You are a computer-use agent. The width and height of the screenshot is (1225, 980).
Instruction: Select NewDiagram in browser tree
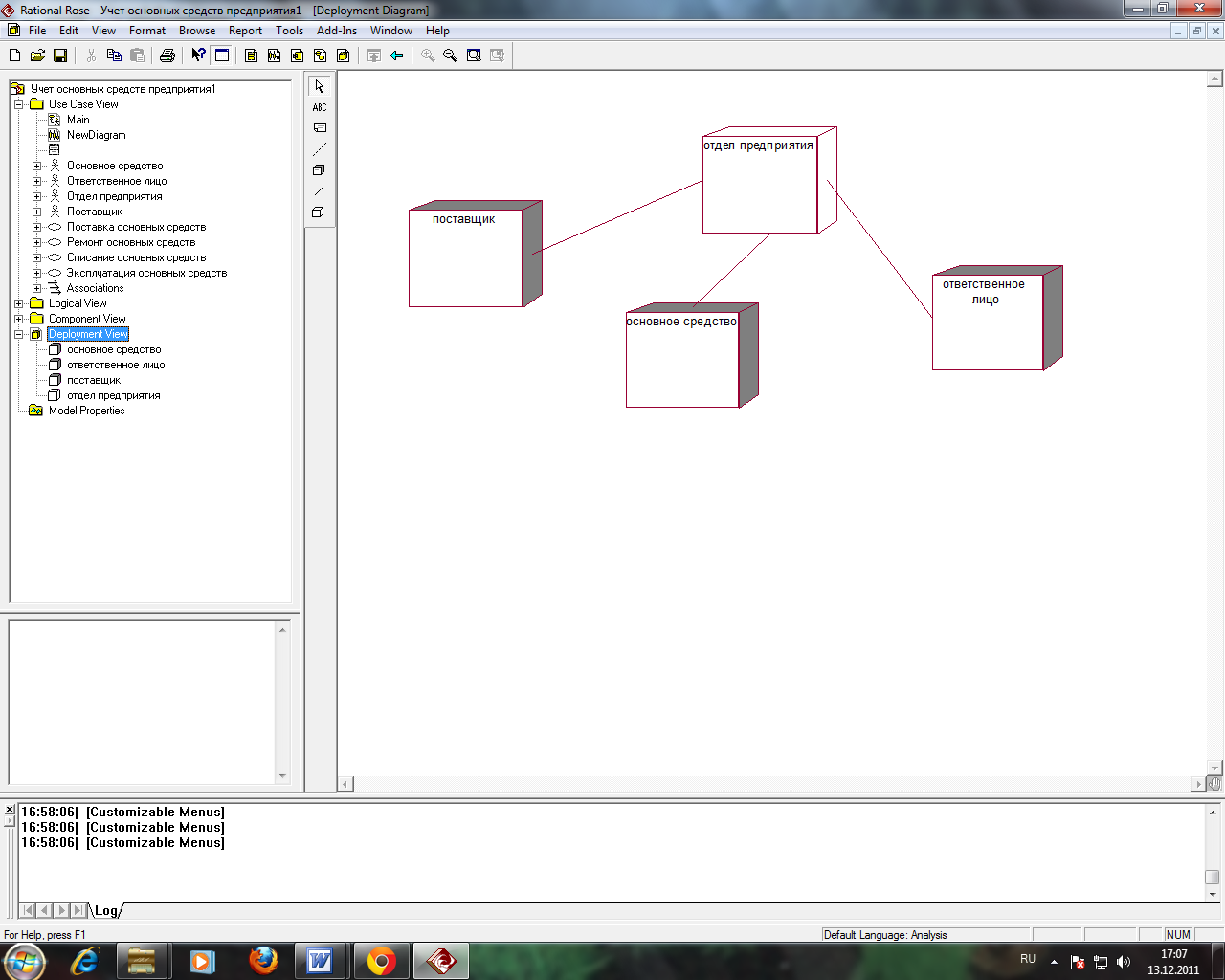tap(96, 135)
